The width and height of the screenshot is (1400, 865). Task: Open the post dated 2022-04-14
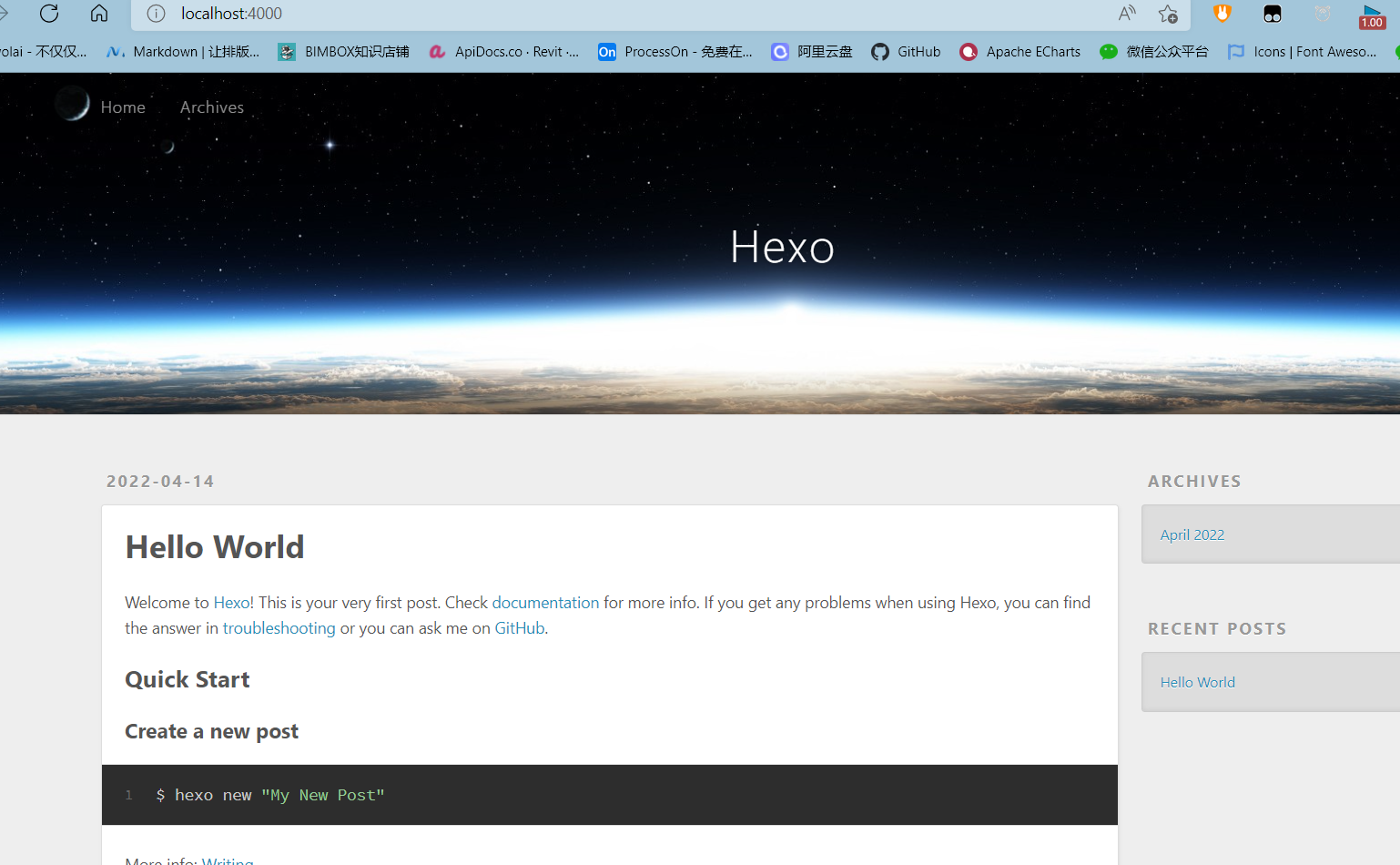tap(160, 482)
